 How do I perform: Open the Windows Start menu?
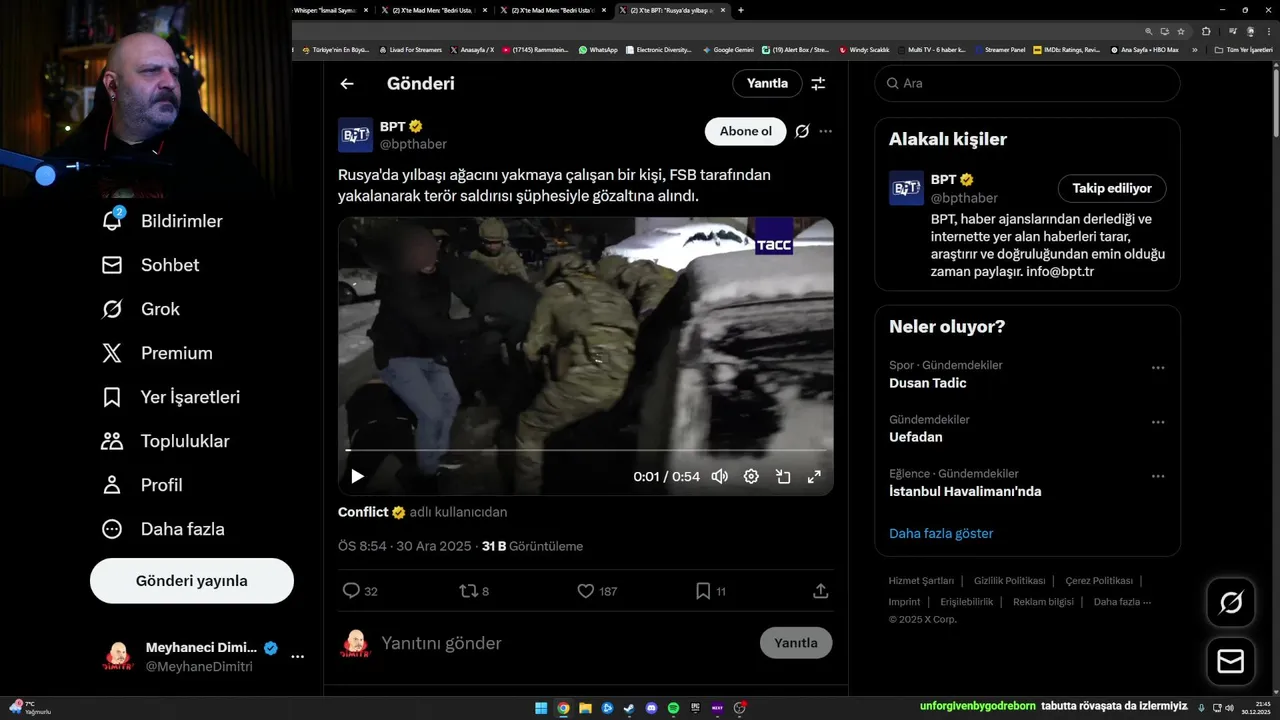[541, 708]
